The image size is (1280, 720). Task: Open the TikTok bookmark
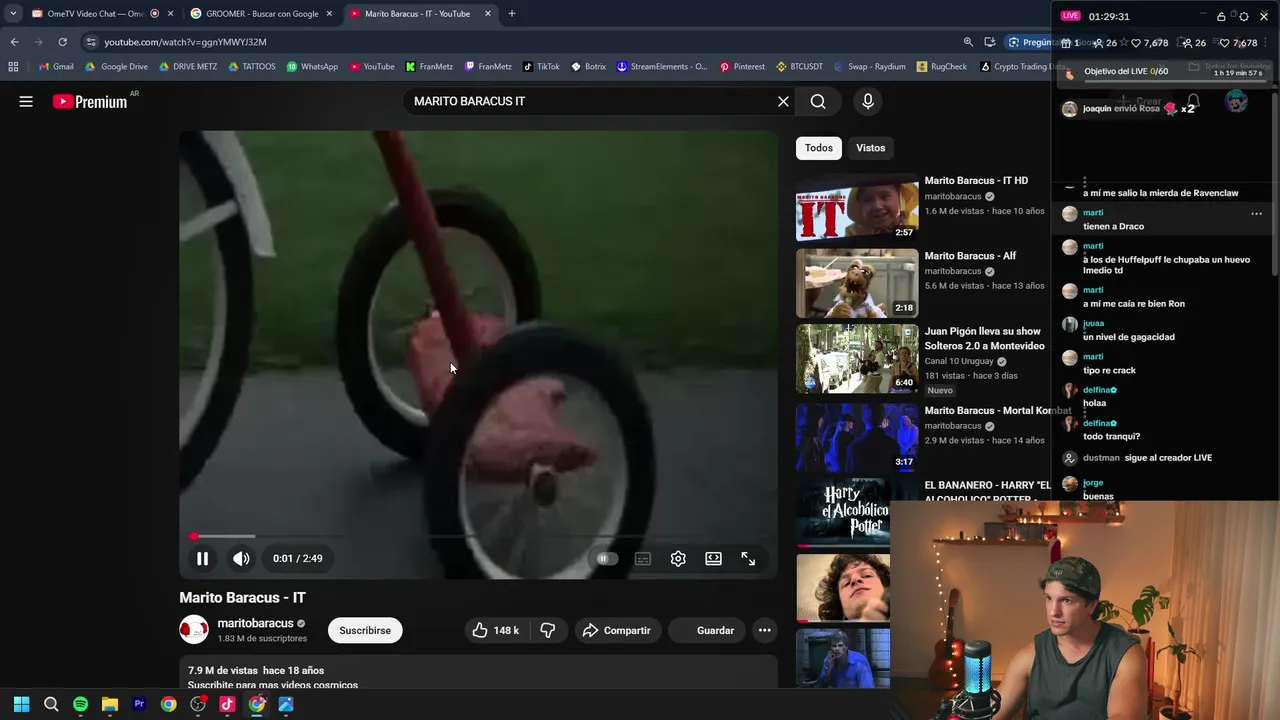541,67
